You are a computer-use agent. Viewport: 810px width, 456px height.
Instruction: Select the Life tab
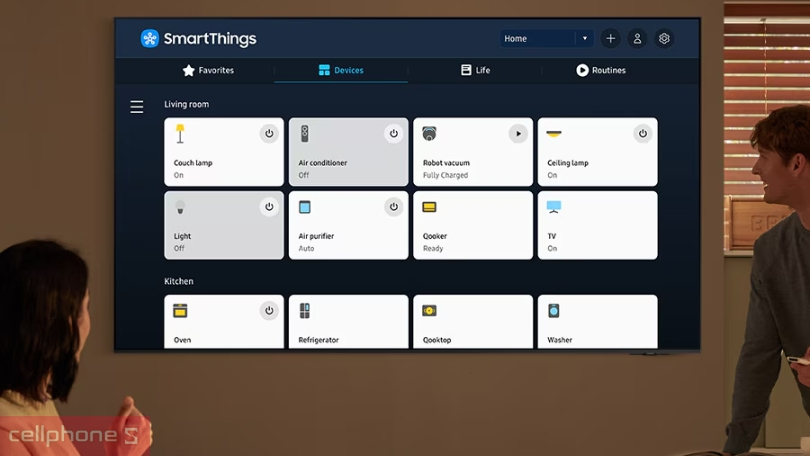coord(475,71)
